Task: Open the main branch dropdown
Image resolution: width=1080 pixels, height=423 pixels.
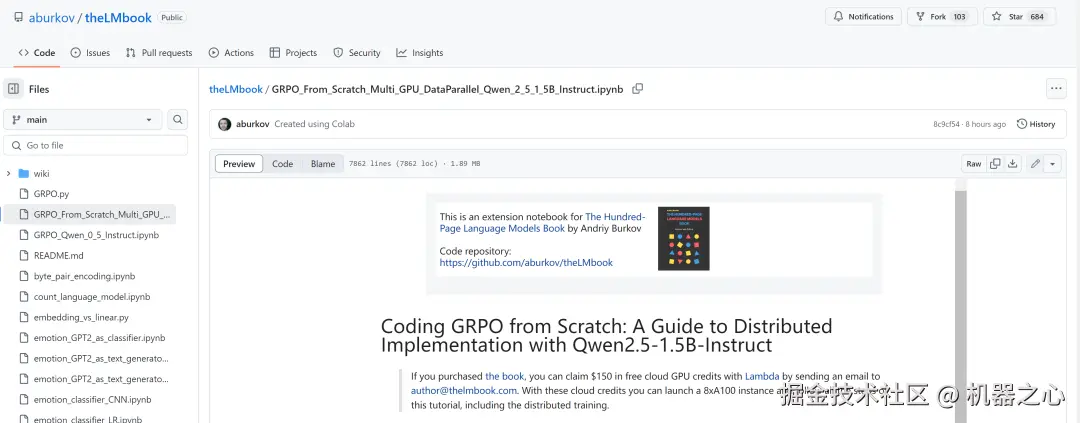Action: point(83,119)
